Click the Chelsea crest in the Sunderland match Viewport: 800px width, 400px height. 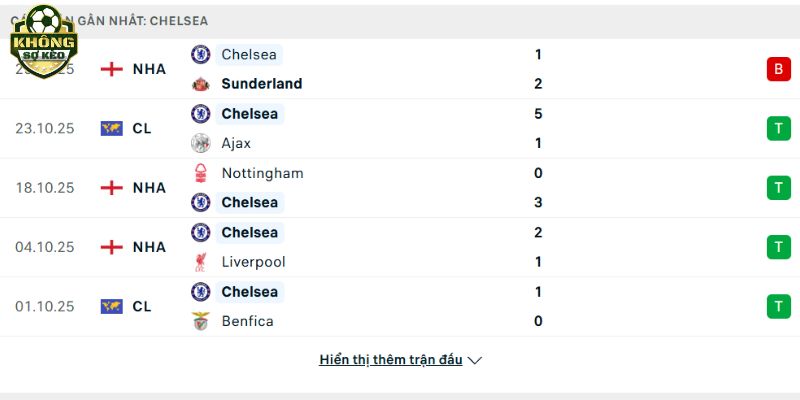click(x=201, y=55)
